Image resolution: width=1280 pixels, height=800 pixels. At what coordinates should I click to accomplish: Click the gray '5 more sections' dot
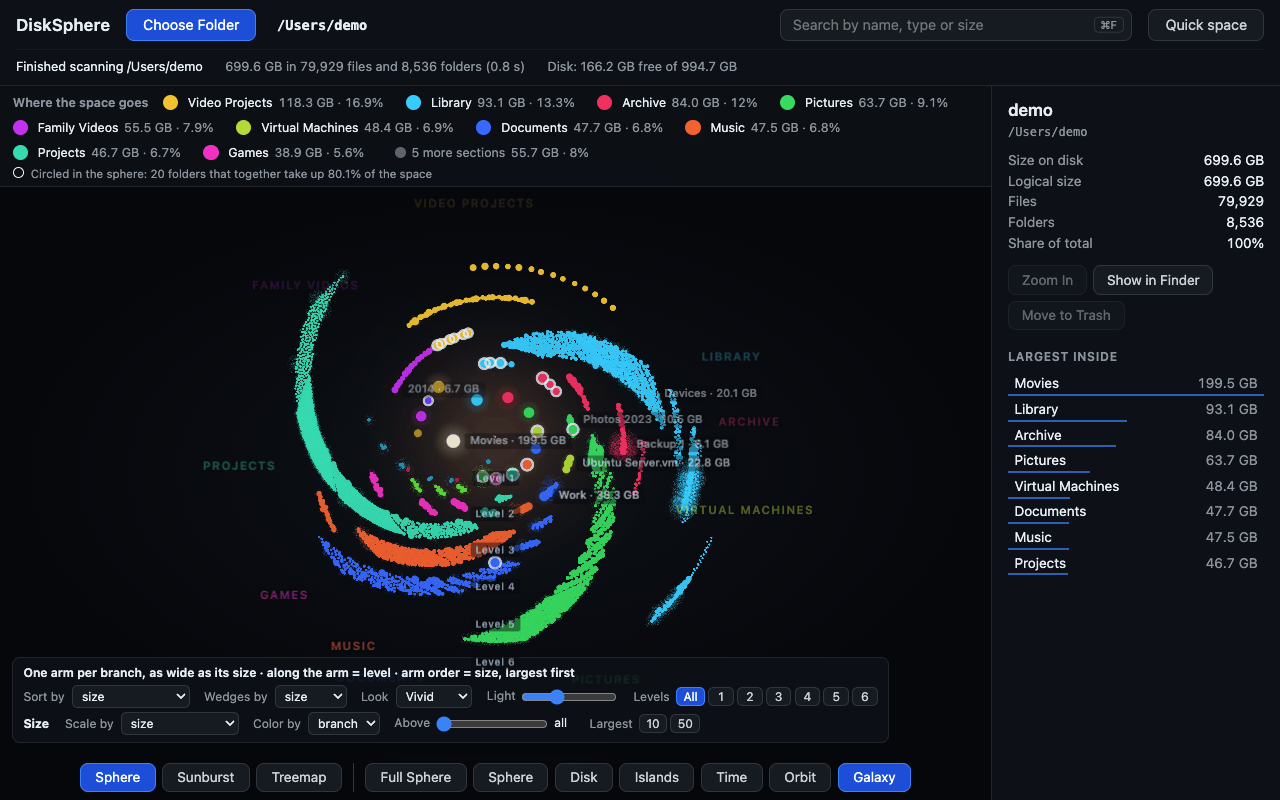401,153
